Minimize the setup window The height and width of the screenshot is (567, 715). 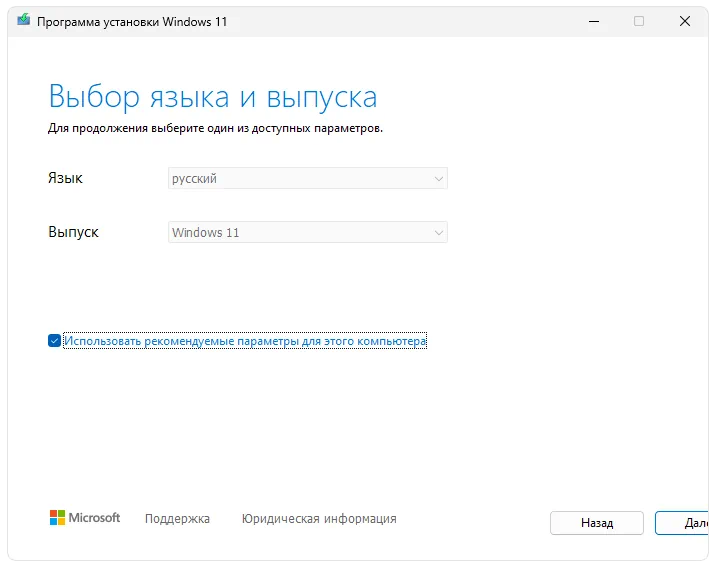click(x=594, y=21)
